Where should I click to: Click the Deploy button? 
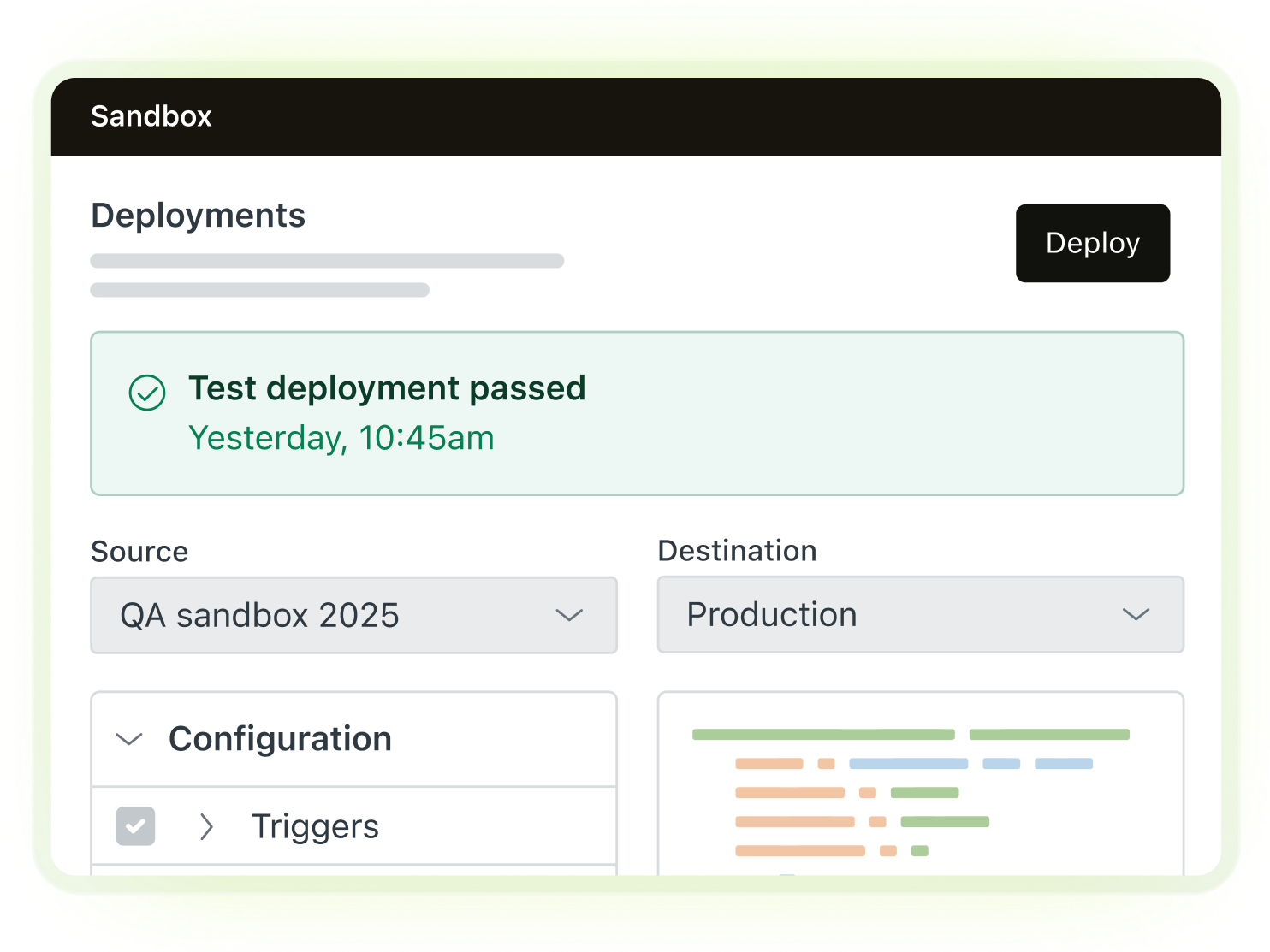point(1092,243)
